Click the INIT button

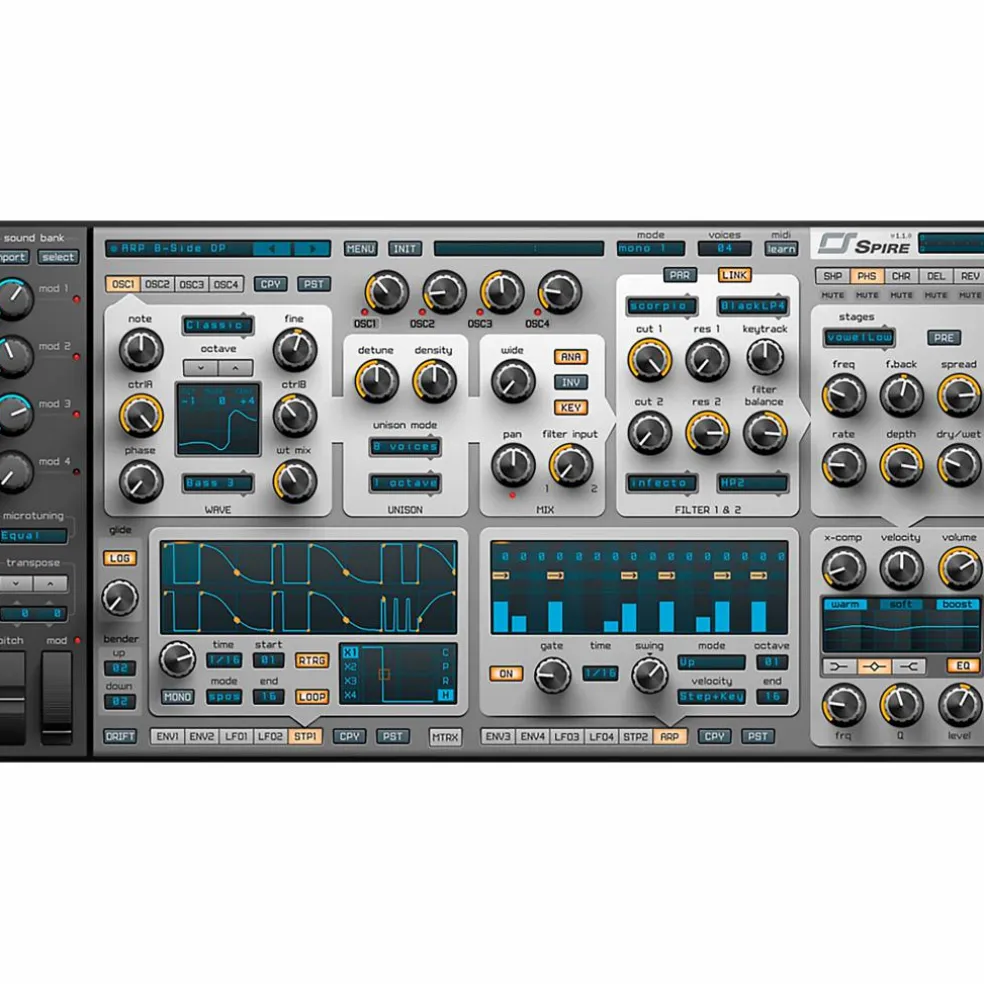tap(405, 249)
